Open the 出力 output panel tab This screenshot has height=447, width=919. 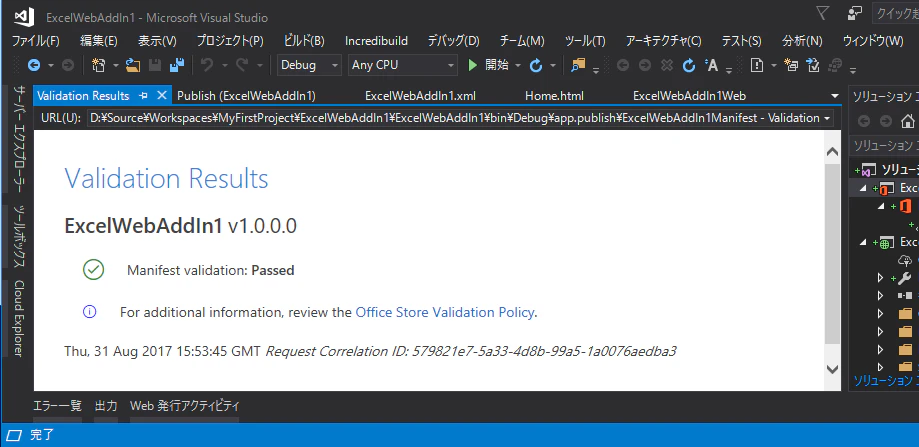(106, 405)
